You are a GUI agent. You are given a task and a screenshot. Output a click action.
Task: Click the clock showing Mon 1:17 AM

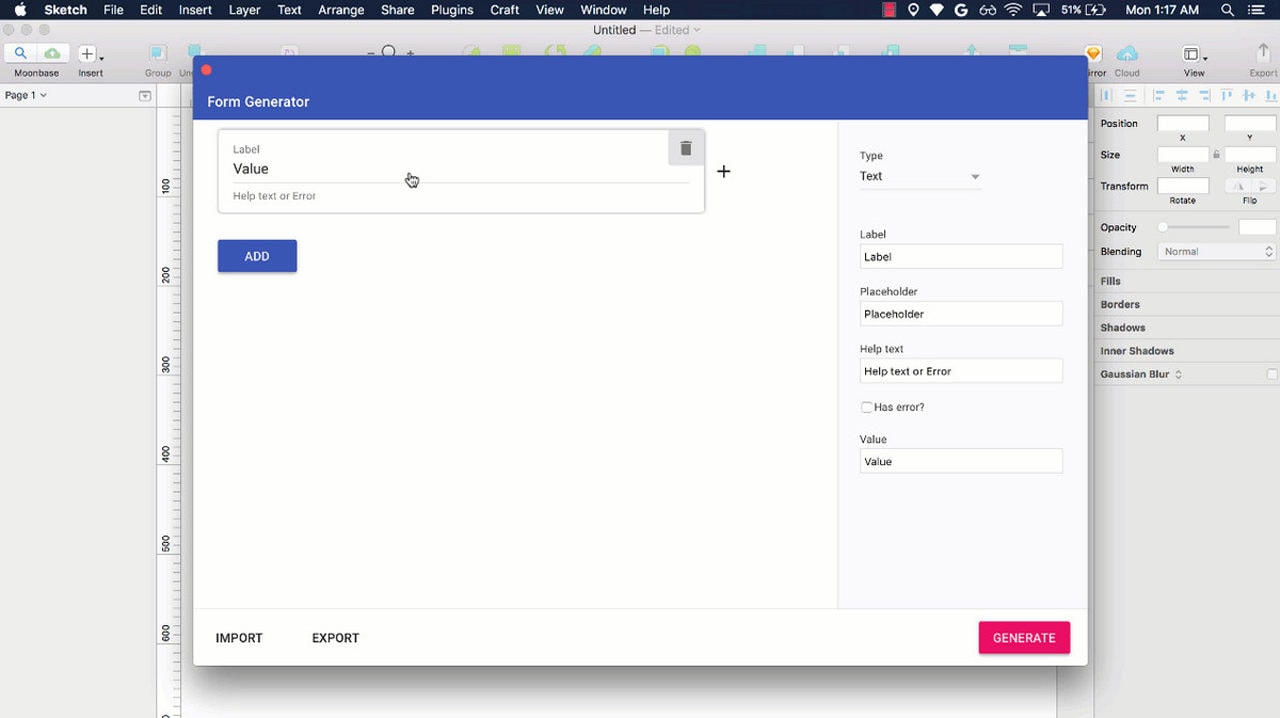click(x=1162, y=10)
